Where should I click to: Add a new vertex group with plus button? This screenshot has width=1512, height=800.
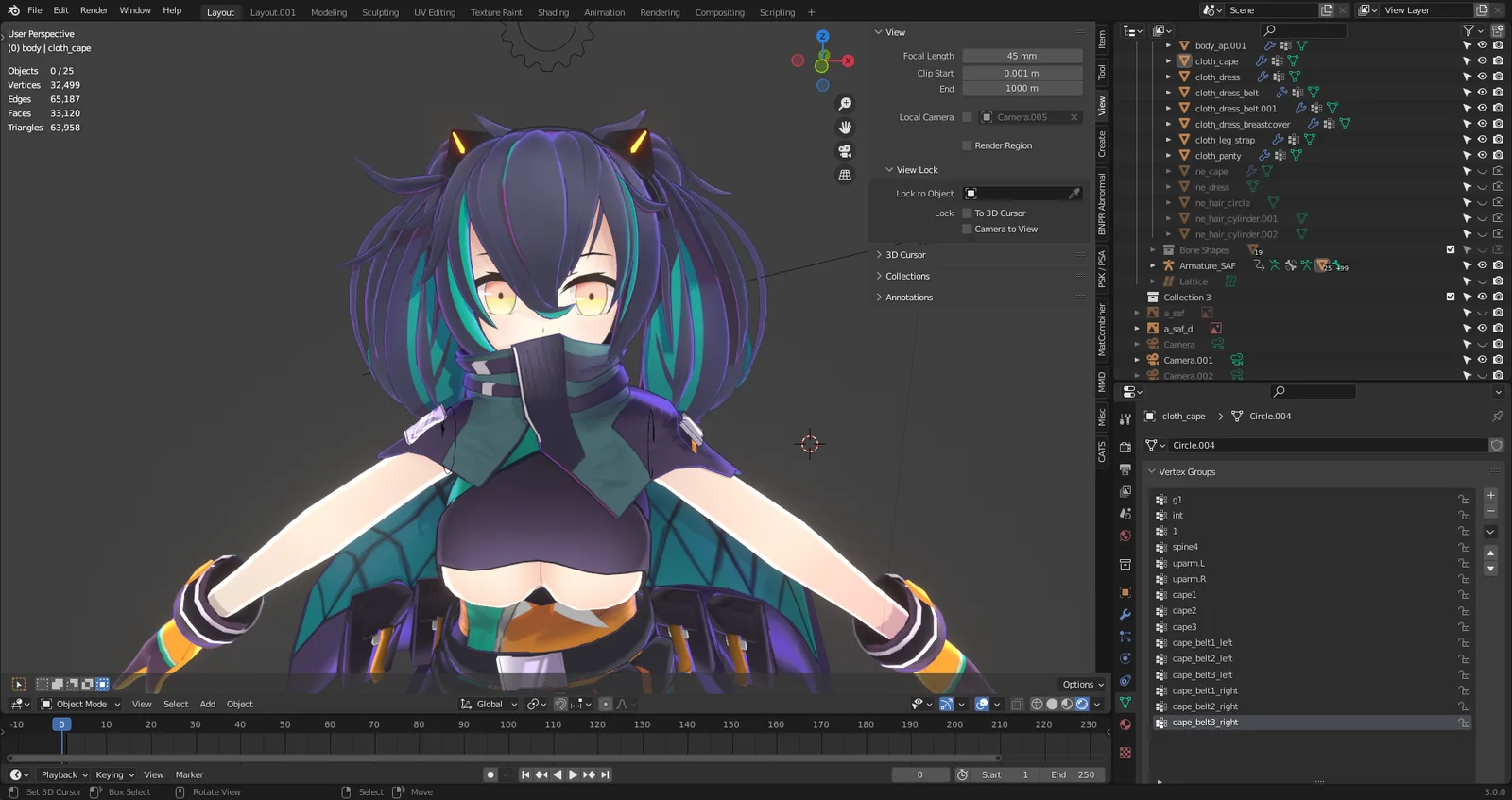coord(1491,495)
